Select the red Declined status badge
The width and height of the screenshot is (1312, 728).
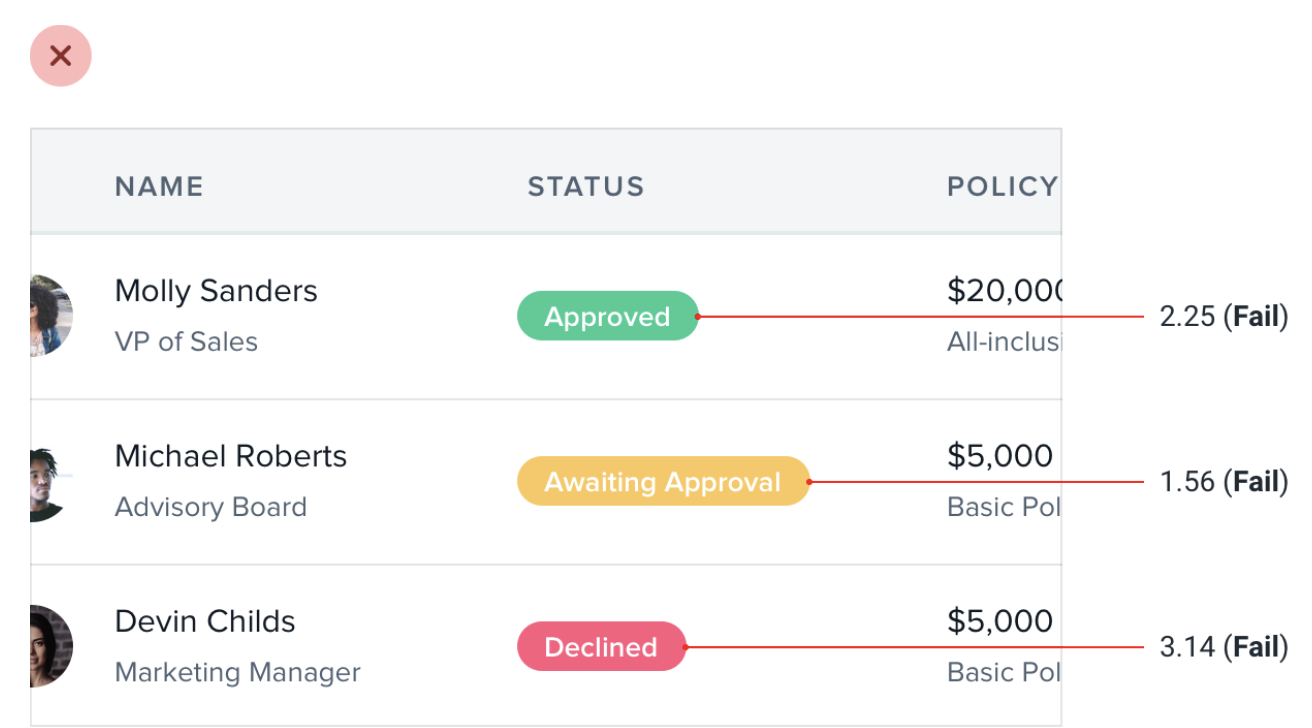click(x=601, y=646)
